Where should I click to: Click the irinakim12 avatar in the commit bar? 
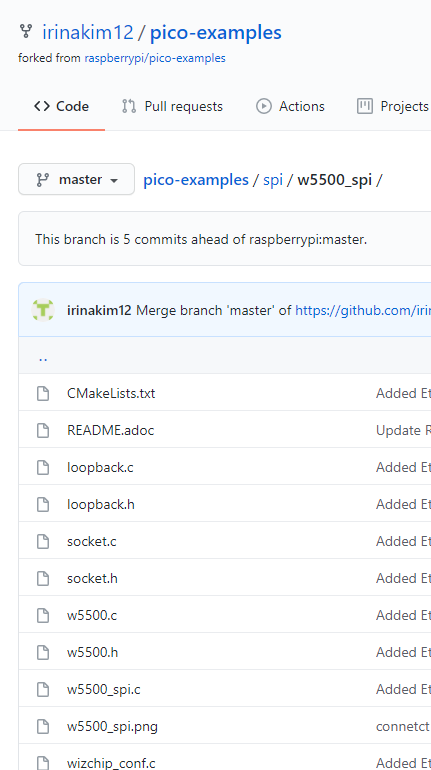43,310
